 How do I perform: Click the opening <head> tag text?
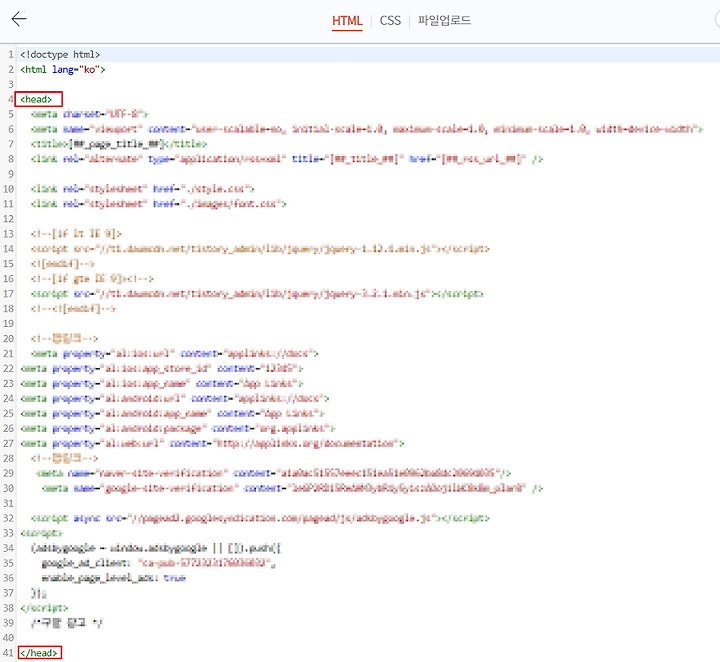[x=36, y=100]
